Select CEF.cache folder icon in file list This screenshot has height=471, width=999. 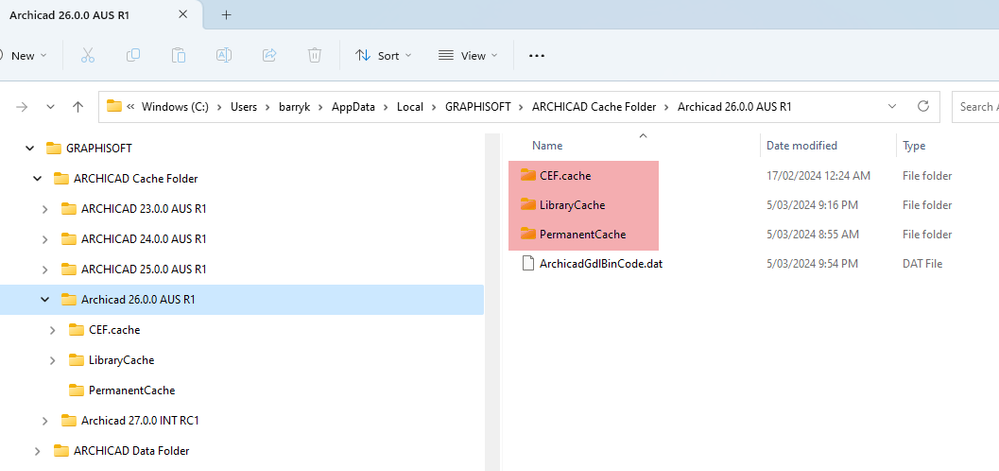pyautogui.click(x=528, y=175)
